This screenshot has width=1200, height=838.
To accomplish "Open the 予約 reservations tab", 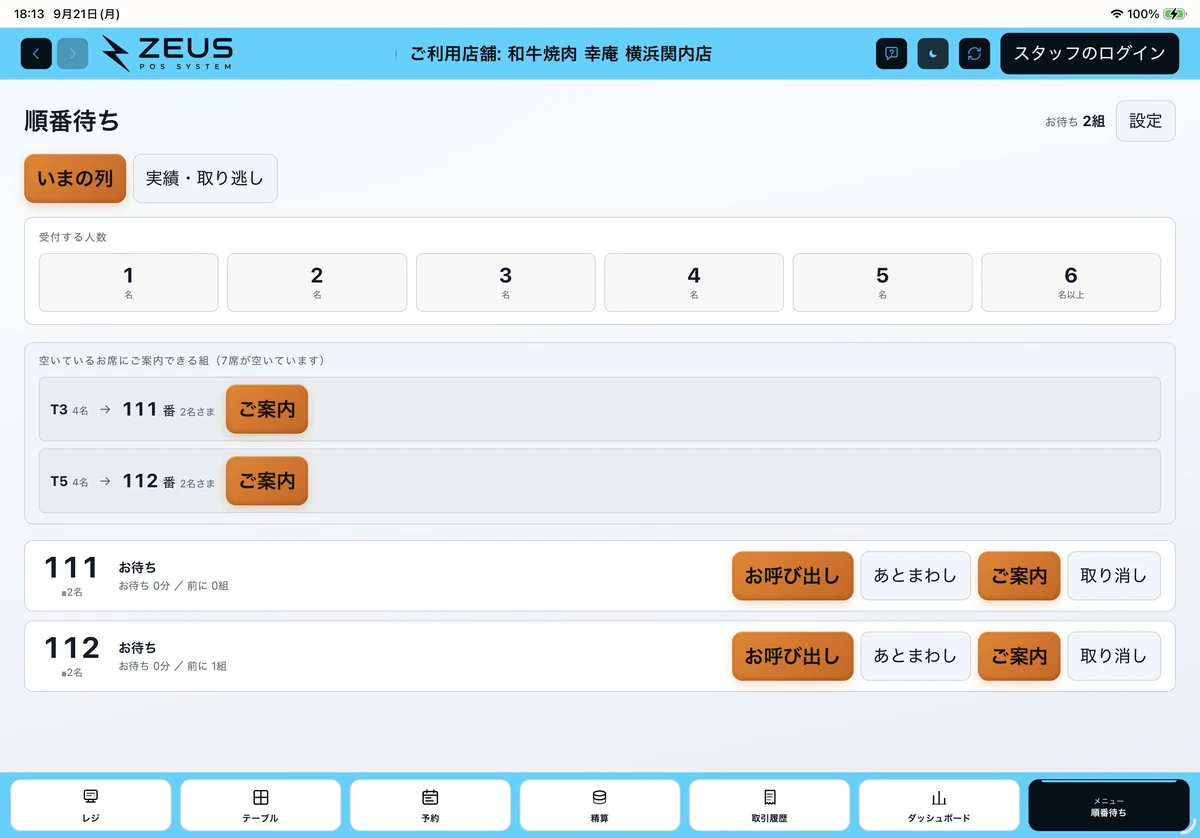I will (x=430, y=805).
